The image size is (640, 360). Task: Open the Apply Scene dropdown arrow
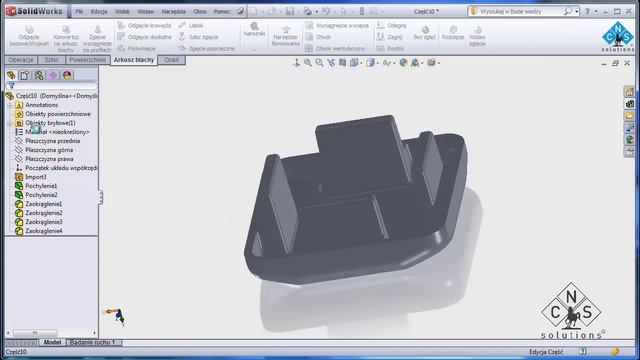click(x=422, y=63)
